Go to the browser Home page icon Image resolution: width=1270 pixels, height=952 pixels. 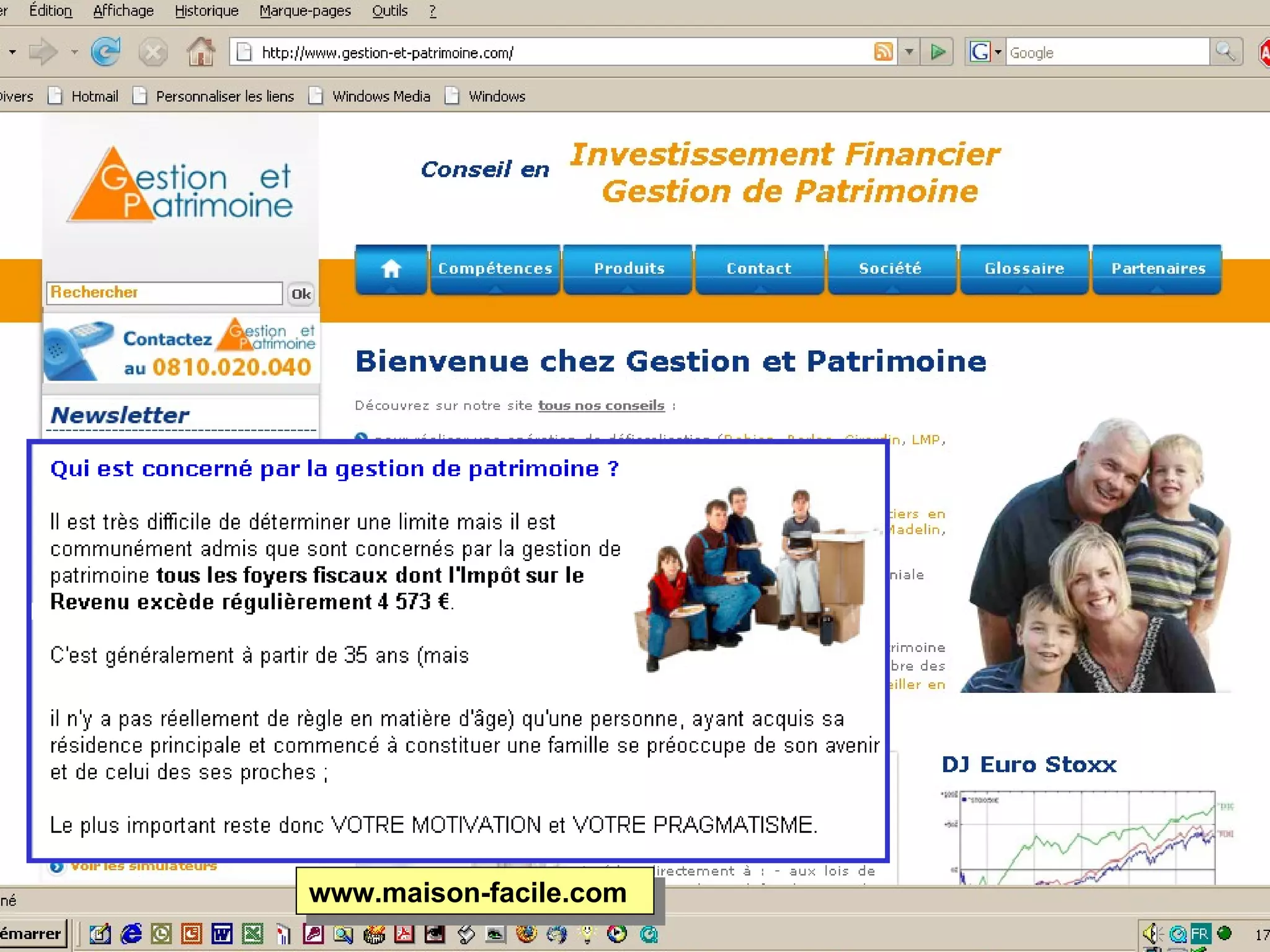pyautogui.click(x=201, y=51)
